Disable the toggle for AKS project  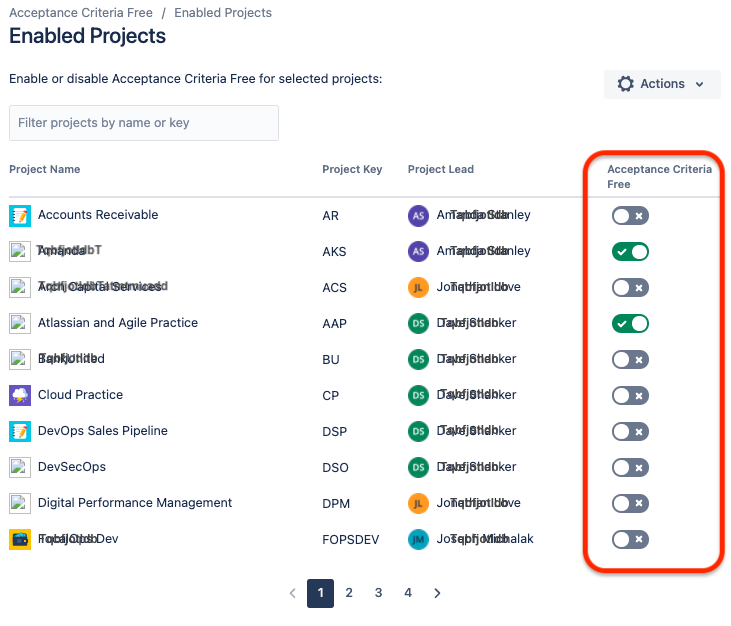630,251
